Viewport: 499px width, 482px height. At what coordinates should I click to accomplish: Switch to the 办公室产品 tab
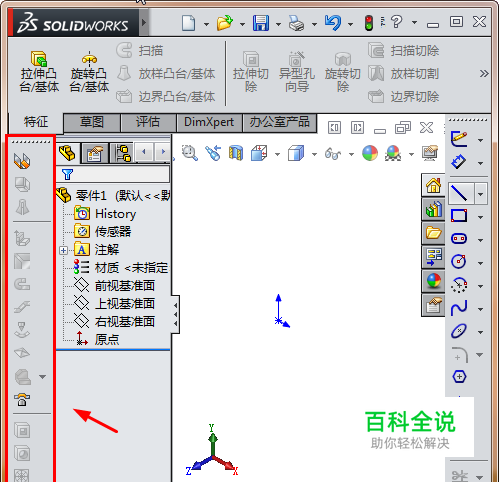(280, 122)
